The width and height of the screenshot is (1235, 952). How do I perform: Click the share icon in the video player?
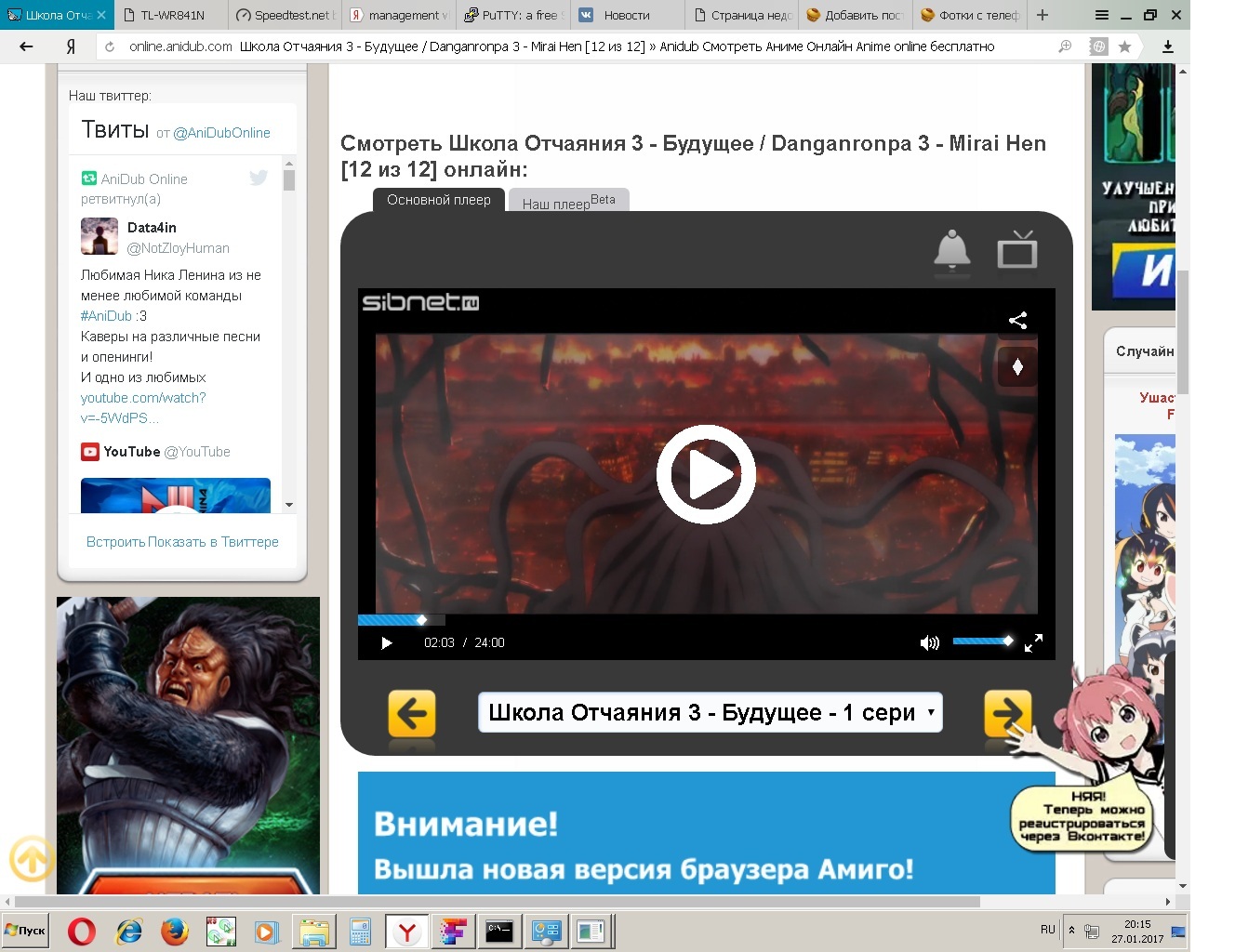point(1017,320)
